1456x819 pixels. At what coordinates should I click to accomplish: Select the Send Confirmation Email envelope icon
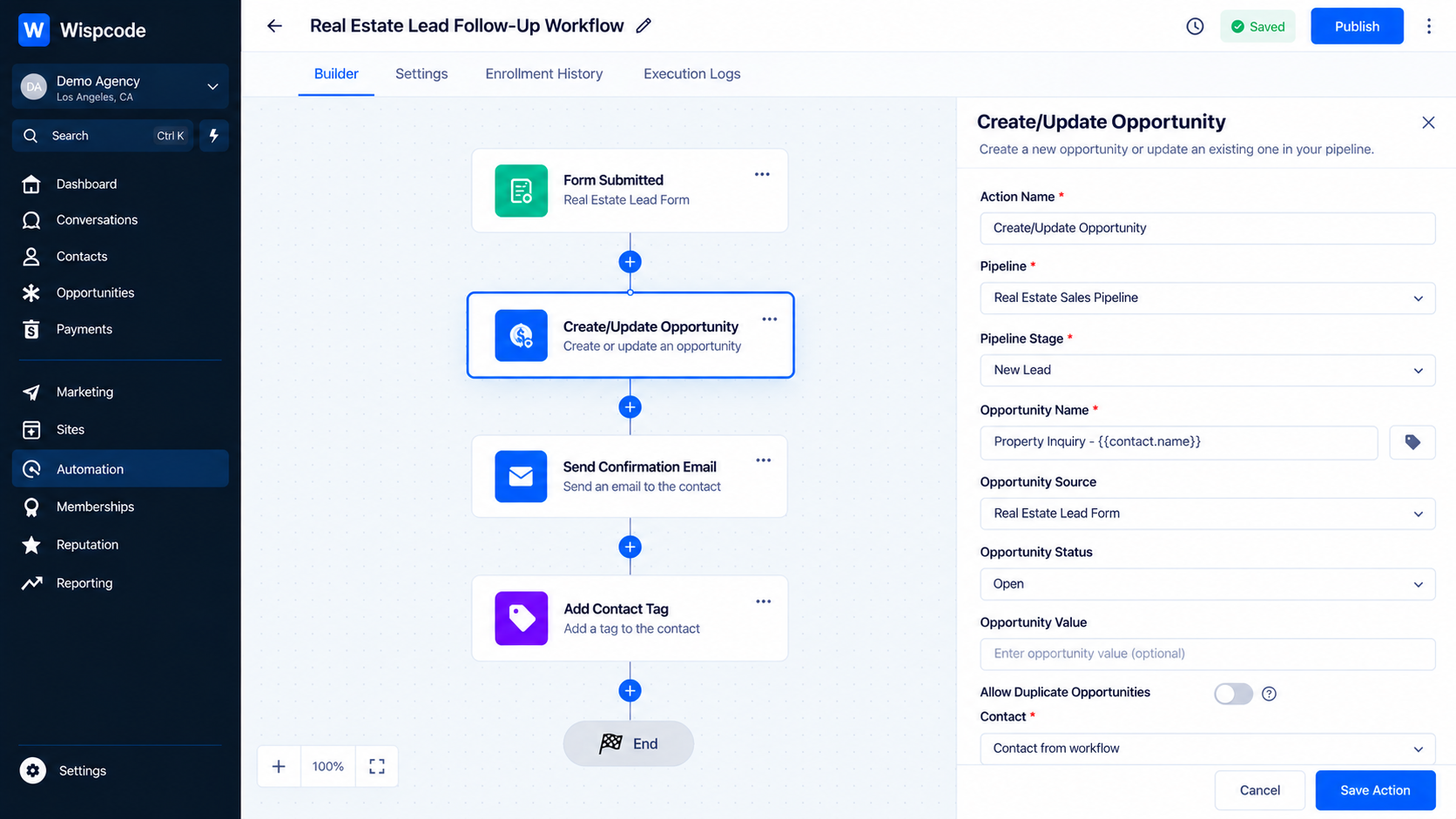tap(522, 476)
